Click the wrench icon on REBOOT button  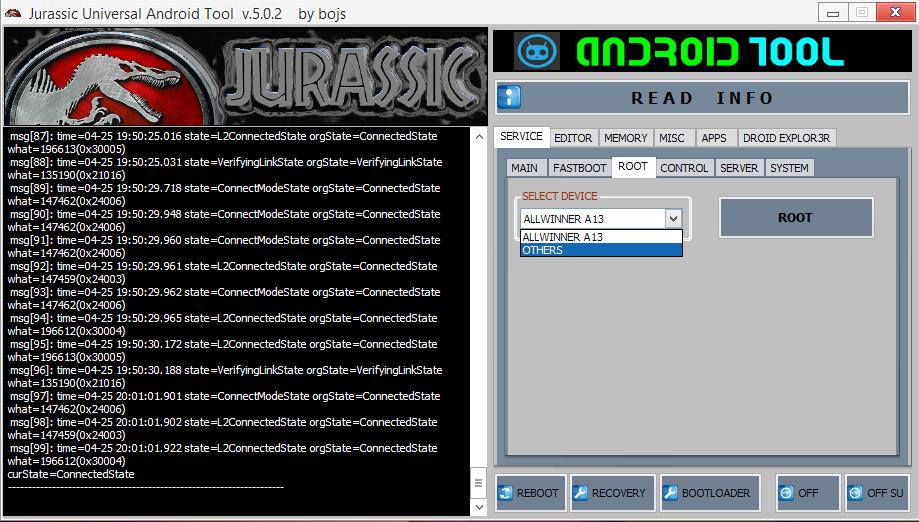(x=506, y=493)
